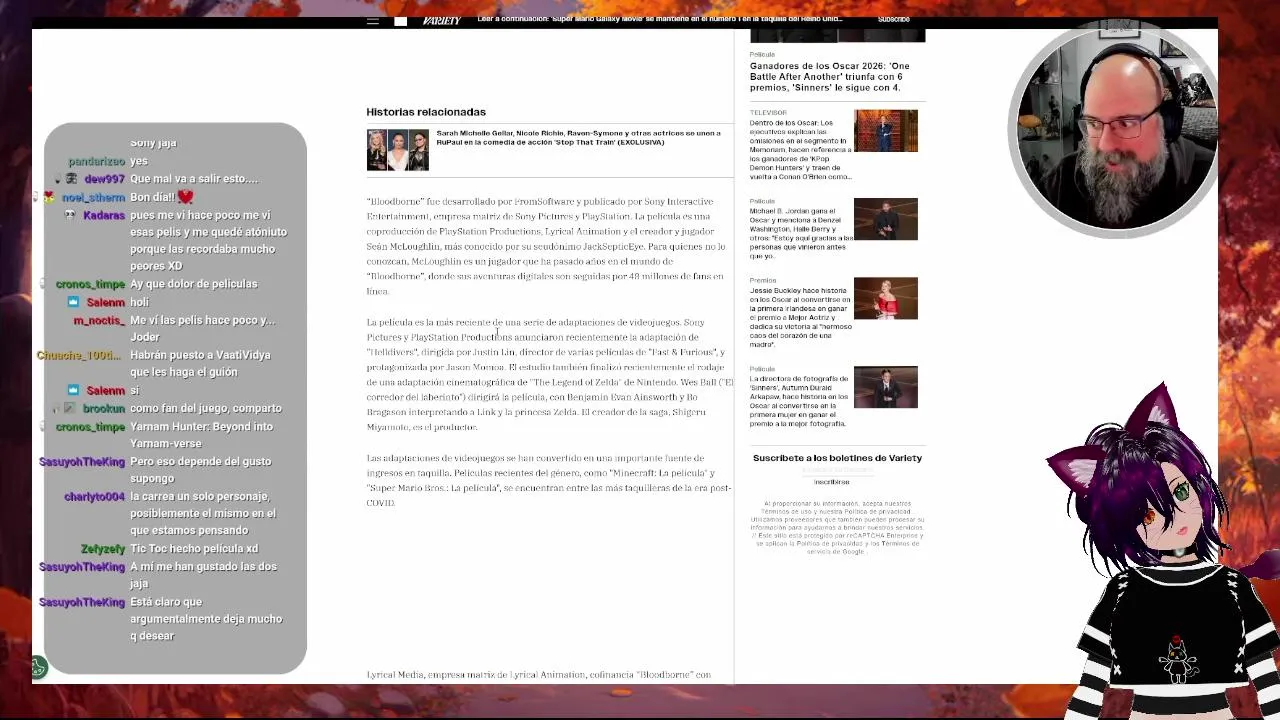Click chat username Zefyzefy
Image resolution: width=1280 pixels, height=720 pixels.
pos(103,549)
